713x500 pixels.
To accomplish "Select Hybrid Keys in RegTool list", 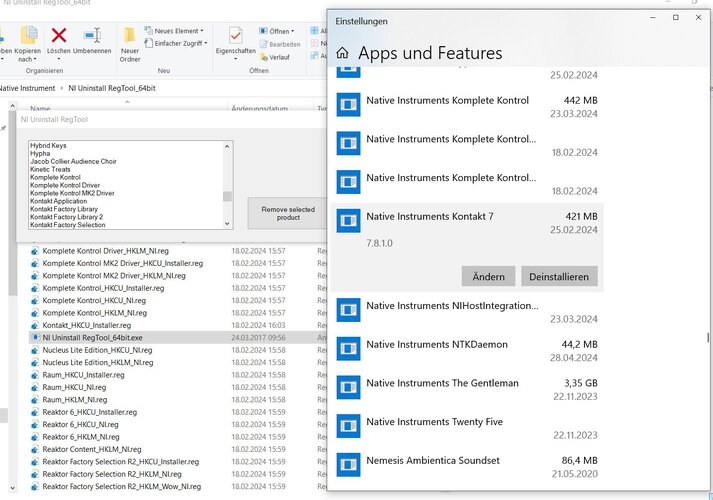I will coord(48,145).
